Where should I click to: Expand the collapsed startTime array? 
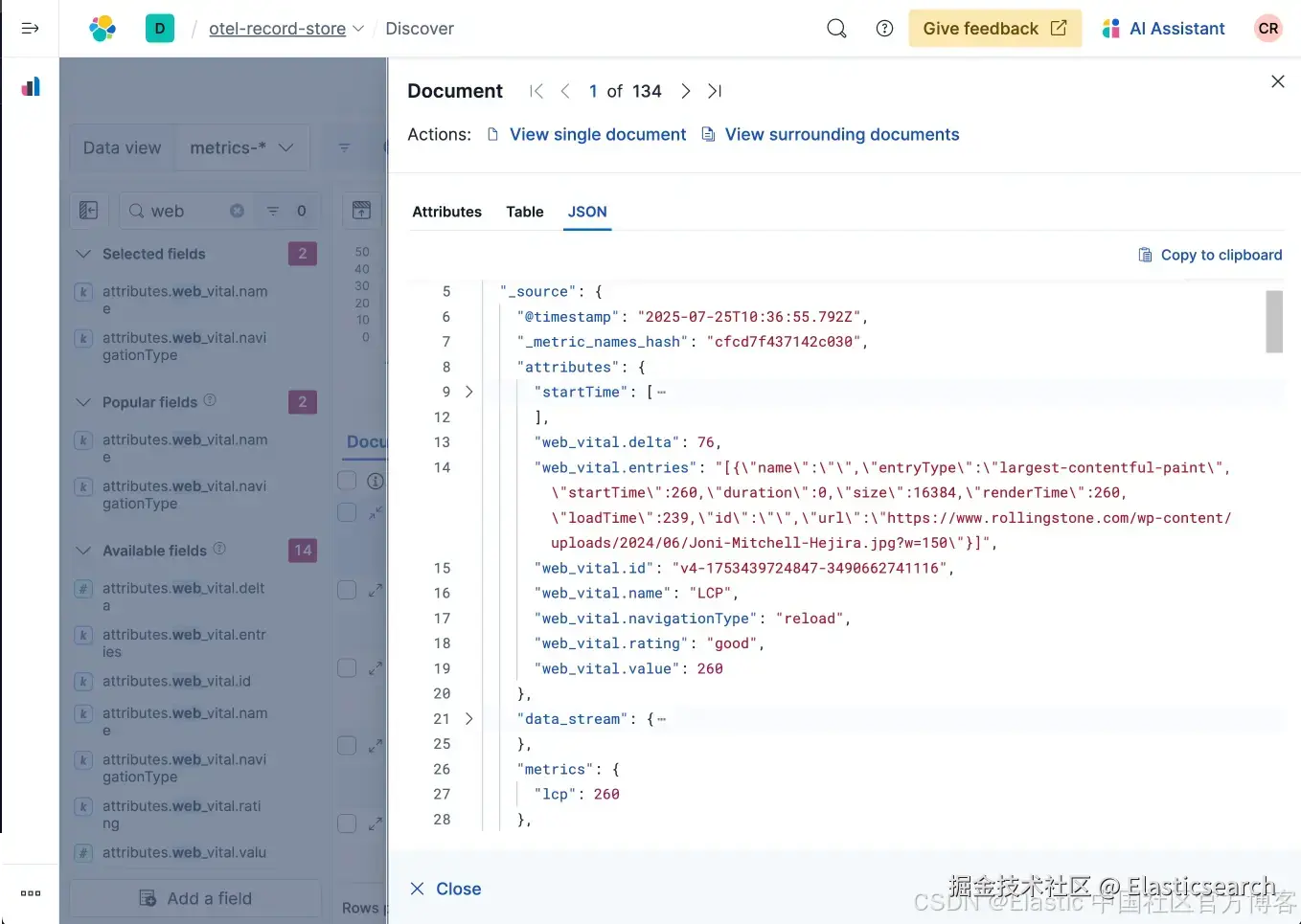468,392
